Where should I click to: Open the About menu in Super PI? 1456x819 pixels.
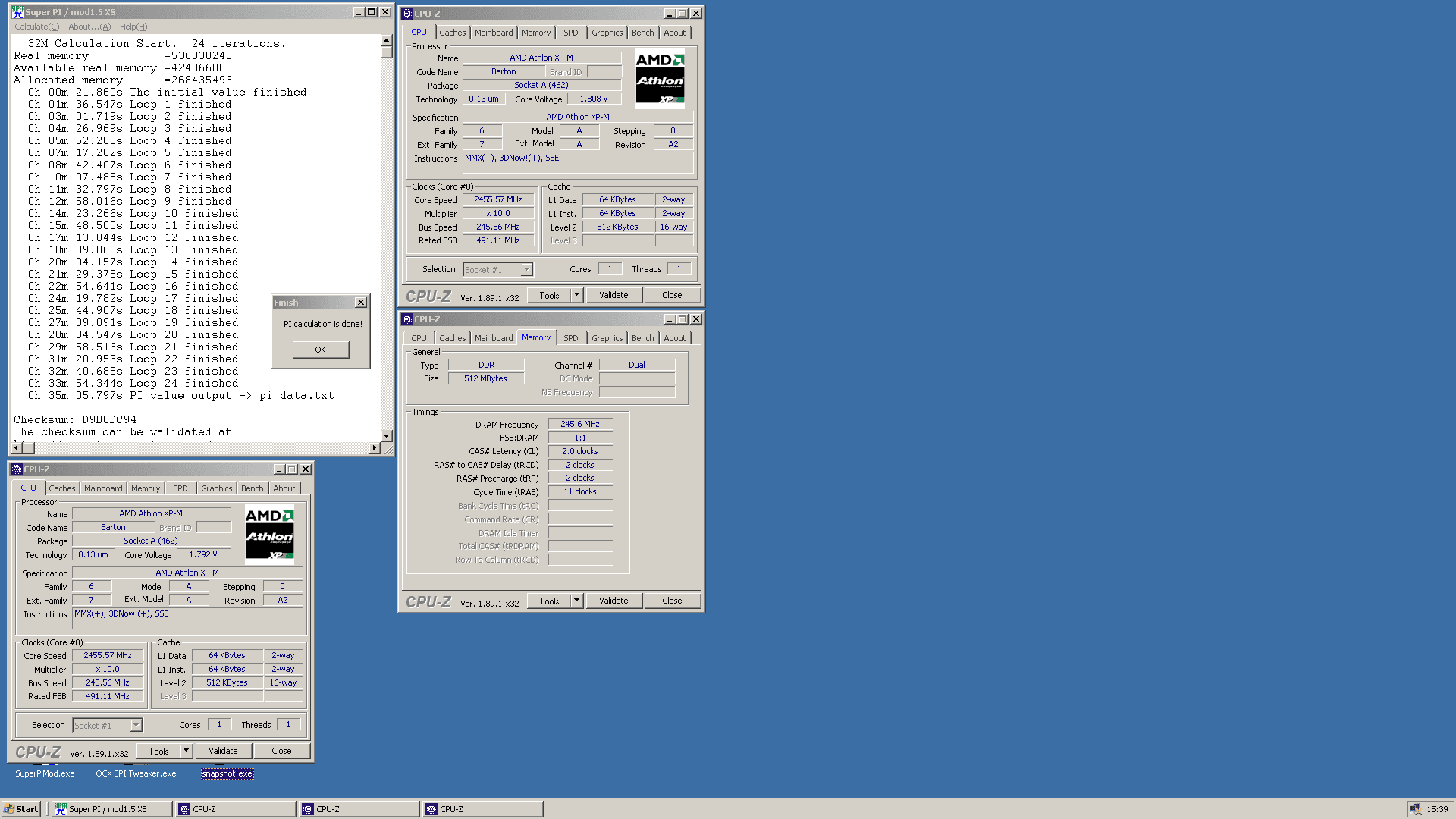coord(89,27)
